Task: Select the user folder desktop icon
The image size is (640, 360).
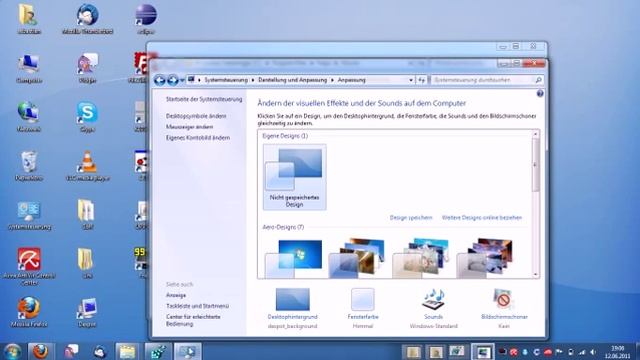Action: 29,18
